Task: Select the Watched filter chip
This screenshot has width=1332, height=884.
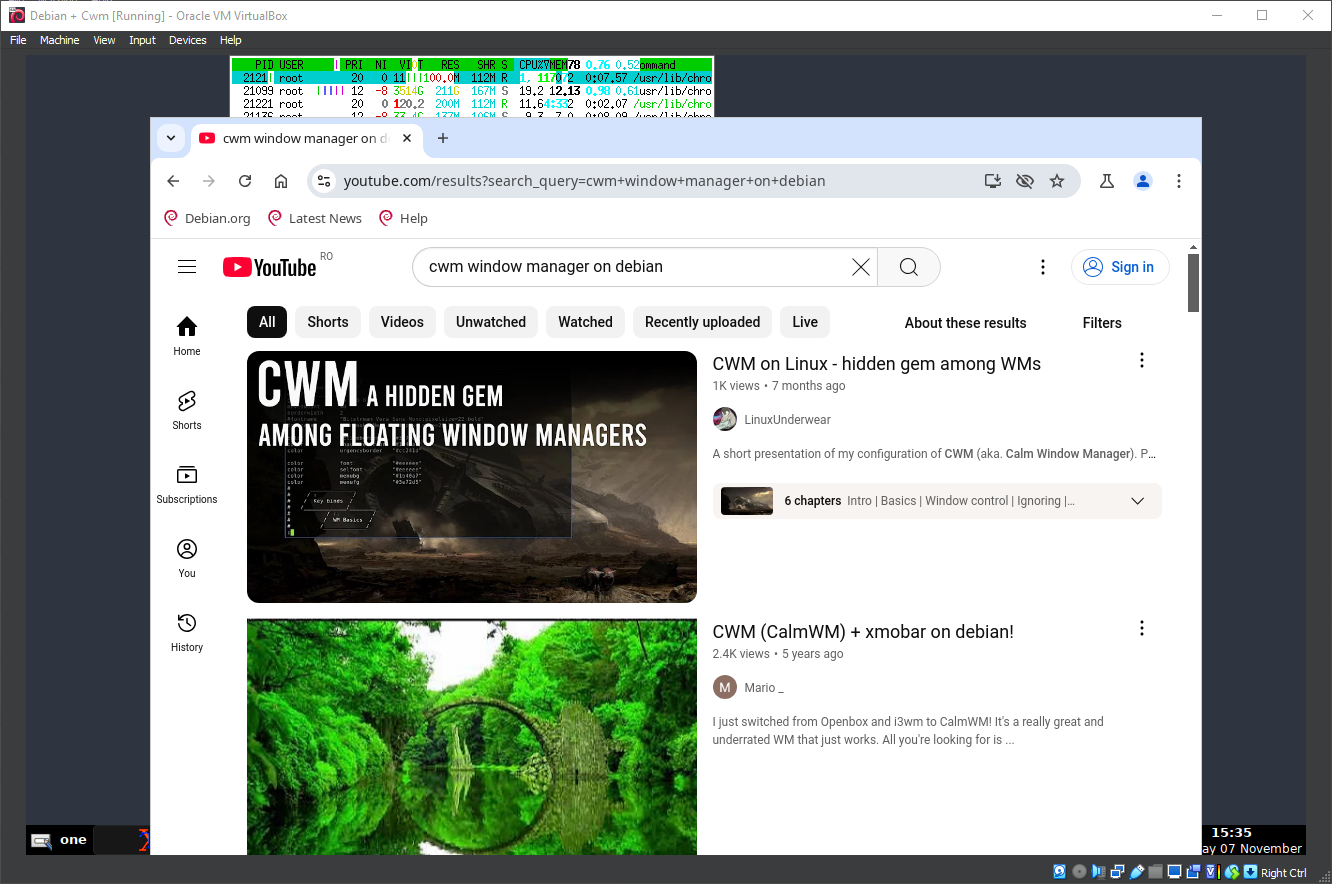Action: click(x=585, y=322)
